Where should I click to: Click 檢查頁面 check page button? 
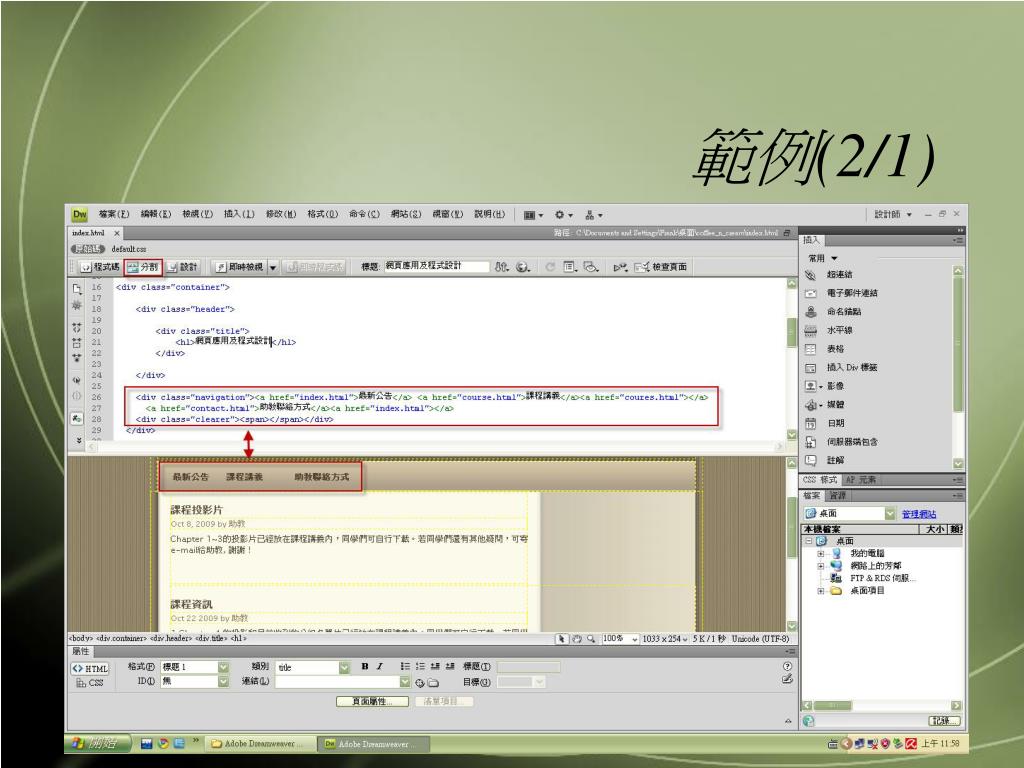(662, 267)
